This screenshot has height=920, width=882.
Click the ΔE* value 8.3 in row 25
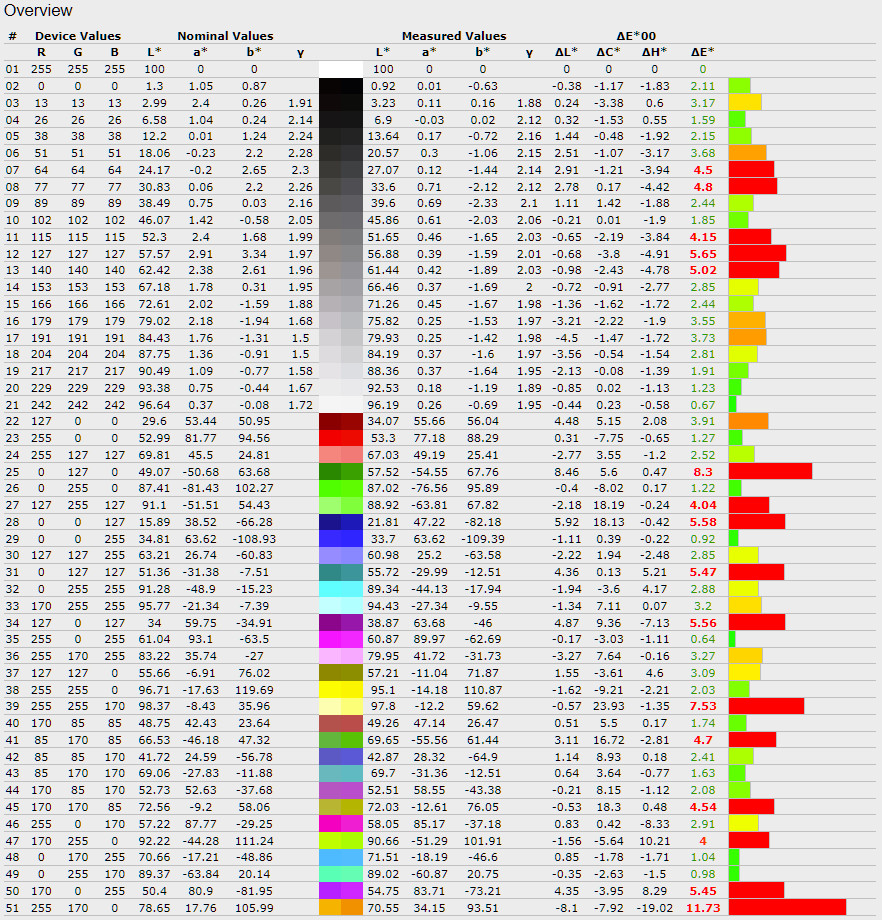[x=702, y=471]
